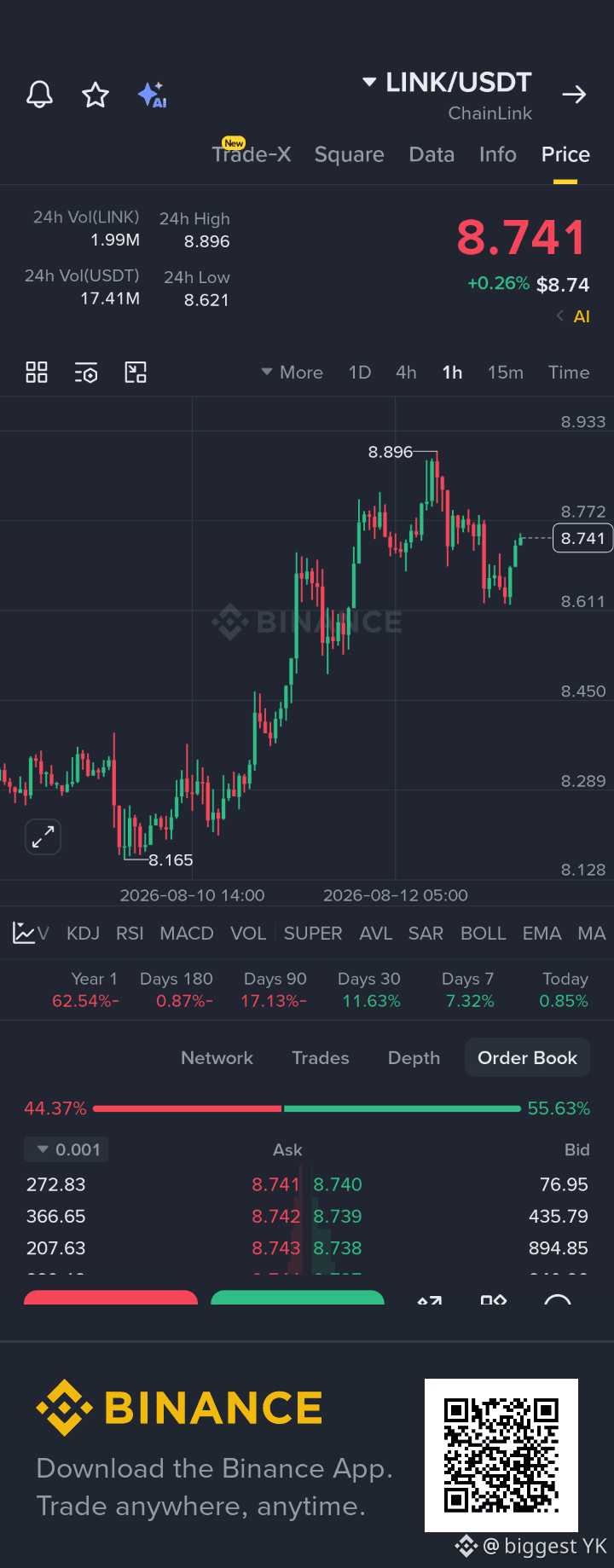Viewport: 614px width, 1568px height.
Task: Open the chart settings list icon
Action: [86, 373]
